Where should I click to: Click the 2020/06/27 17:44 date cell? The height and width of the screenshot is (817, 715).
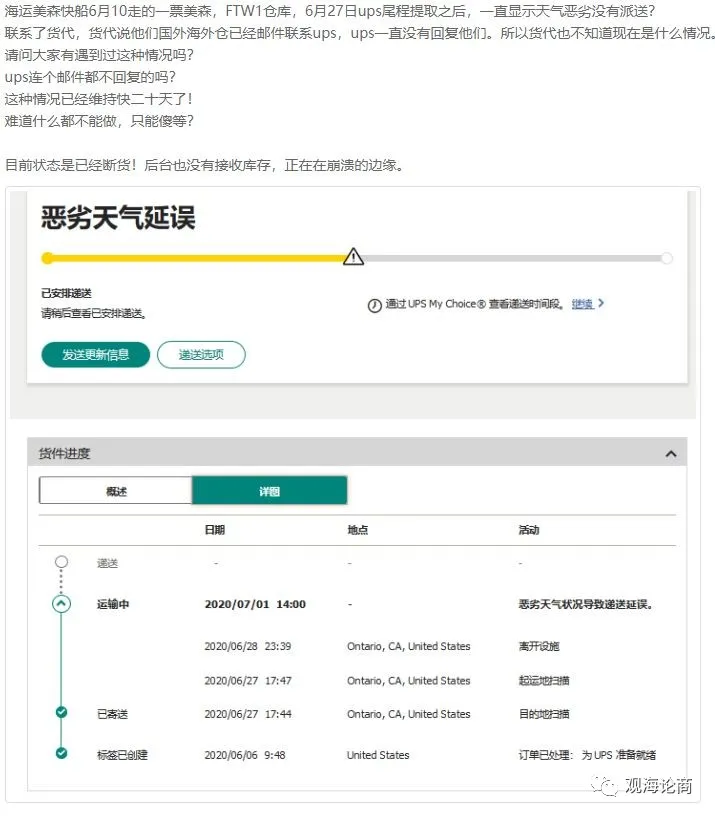[x=248, y=714]
